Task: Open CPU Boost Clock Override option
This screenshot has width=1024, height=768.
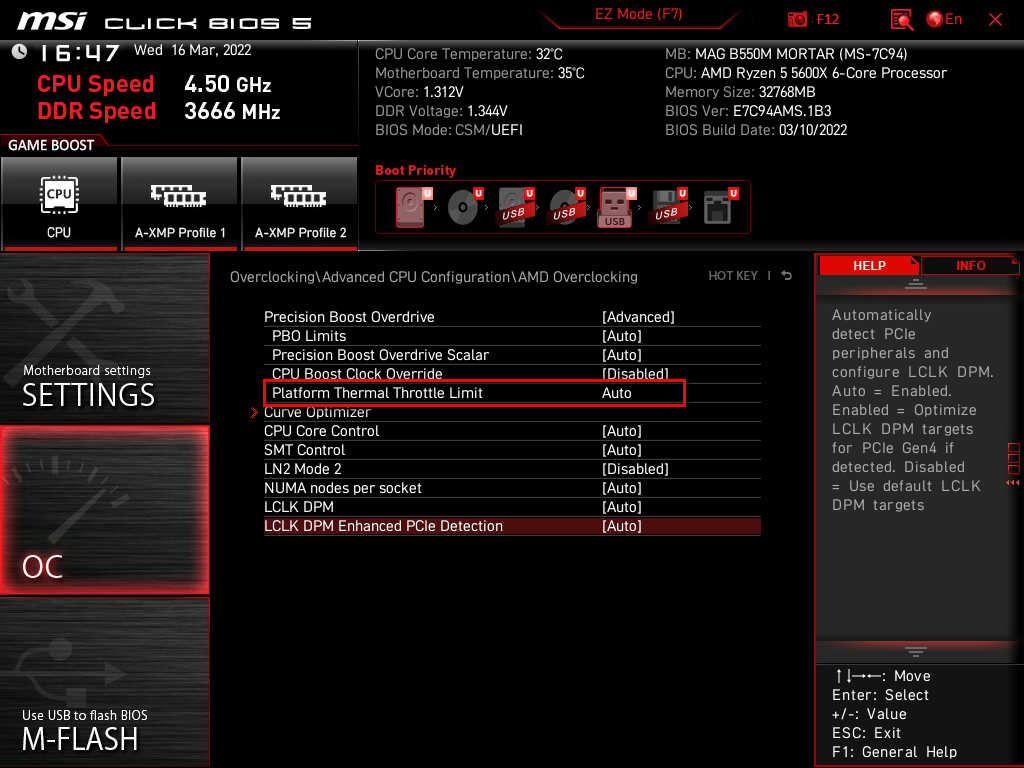Action: click(x=512, y=373)
